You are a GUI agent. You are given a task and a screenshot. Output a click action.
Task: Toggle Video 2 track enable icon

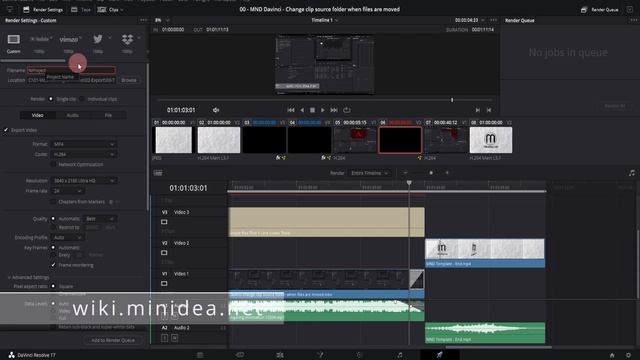tap(164, 253)
